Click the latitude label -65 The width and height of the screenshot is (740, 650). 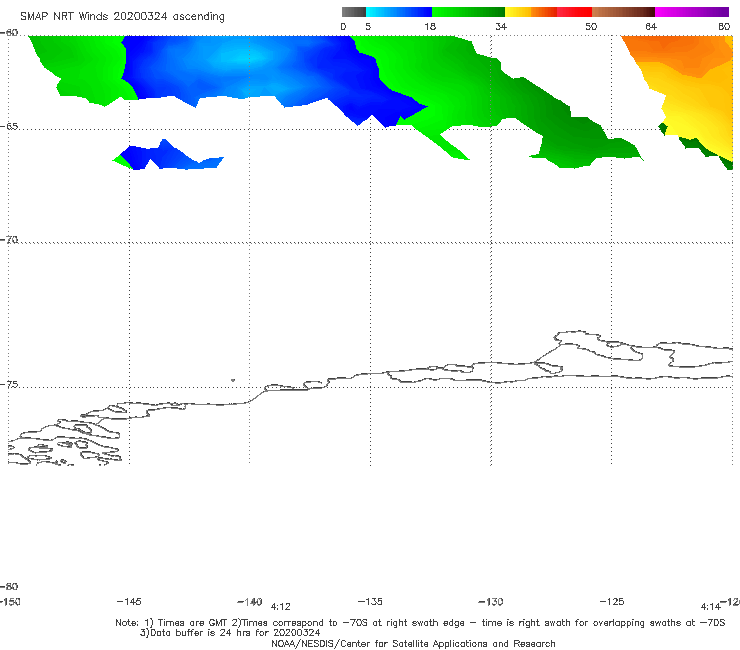pos(9,127)
